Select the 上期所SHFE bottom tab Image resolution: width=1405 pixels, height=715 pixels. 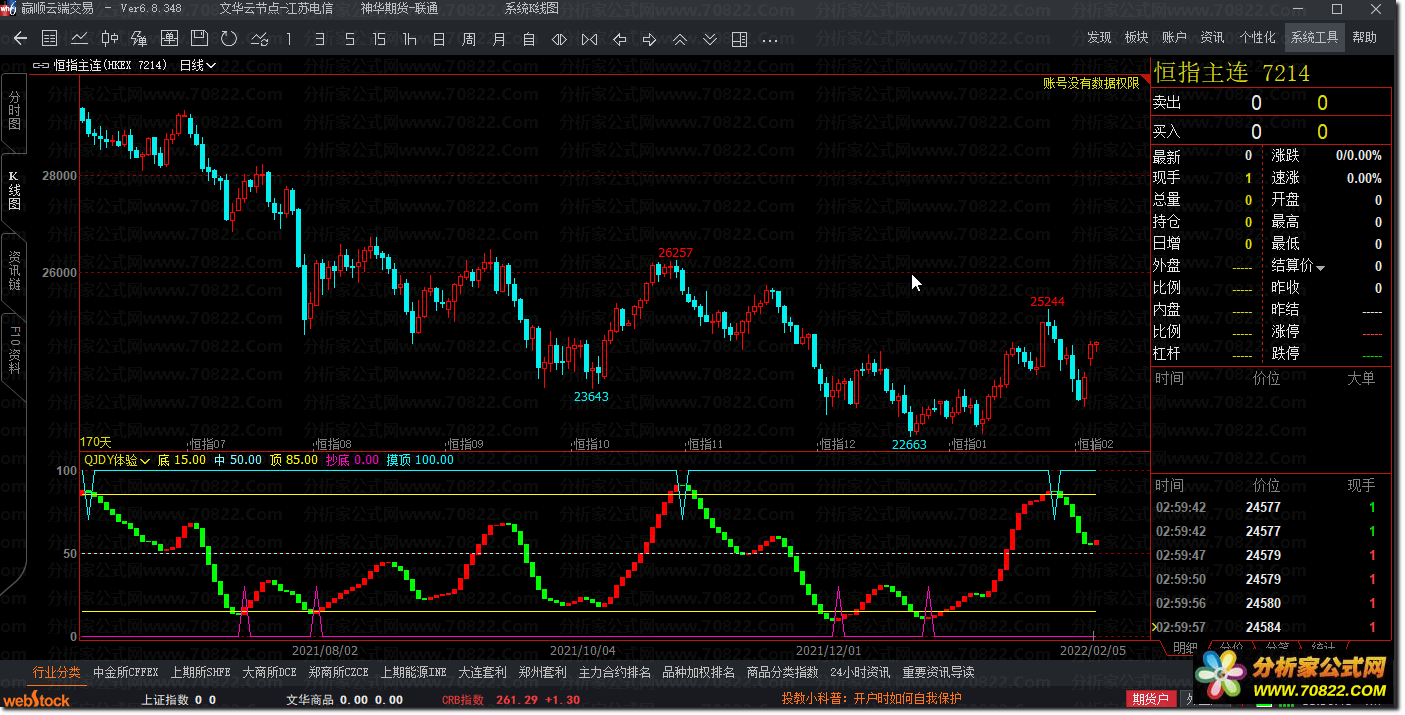(201, 672)
